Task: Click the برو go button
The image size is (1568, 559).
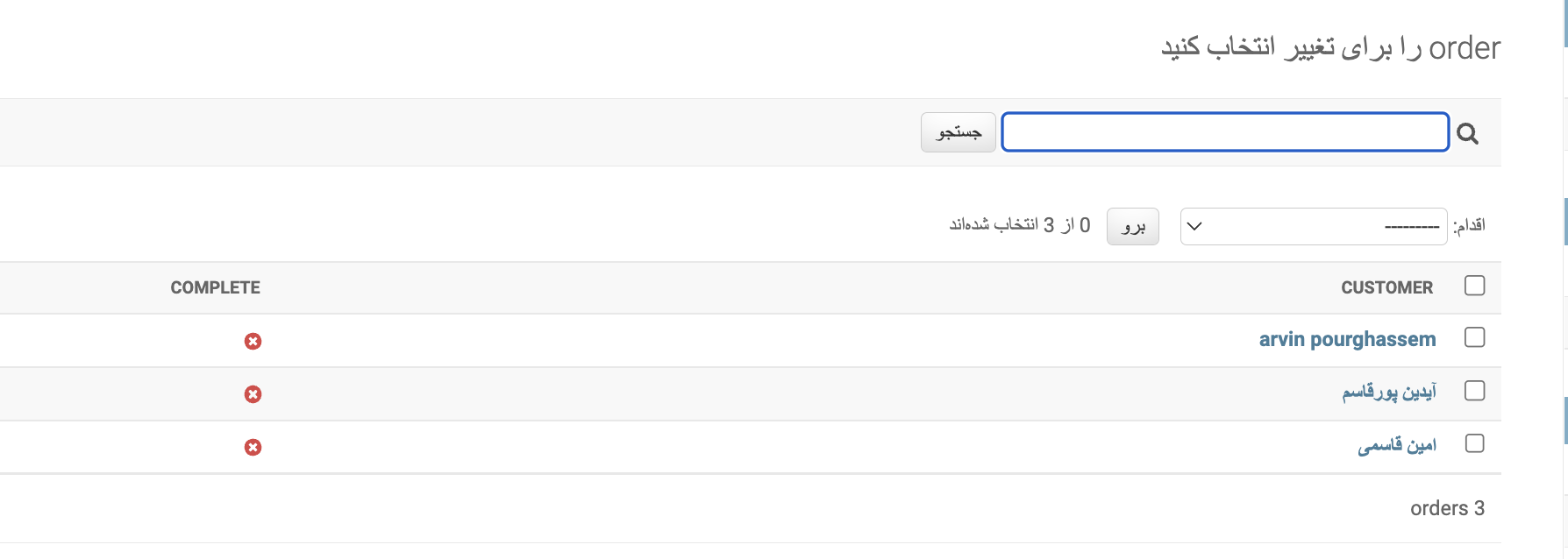Action: (1133, 226)
